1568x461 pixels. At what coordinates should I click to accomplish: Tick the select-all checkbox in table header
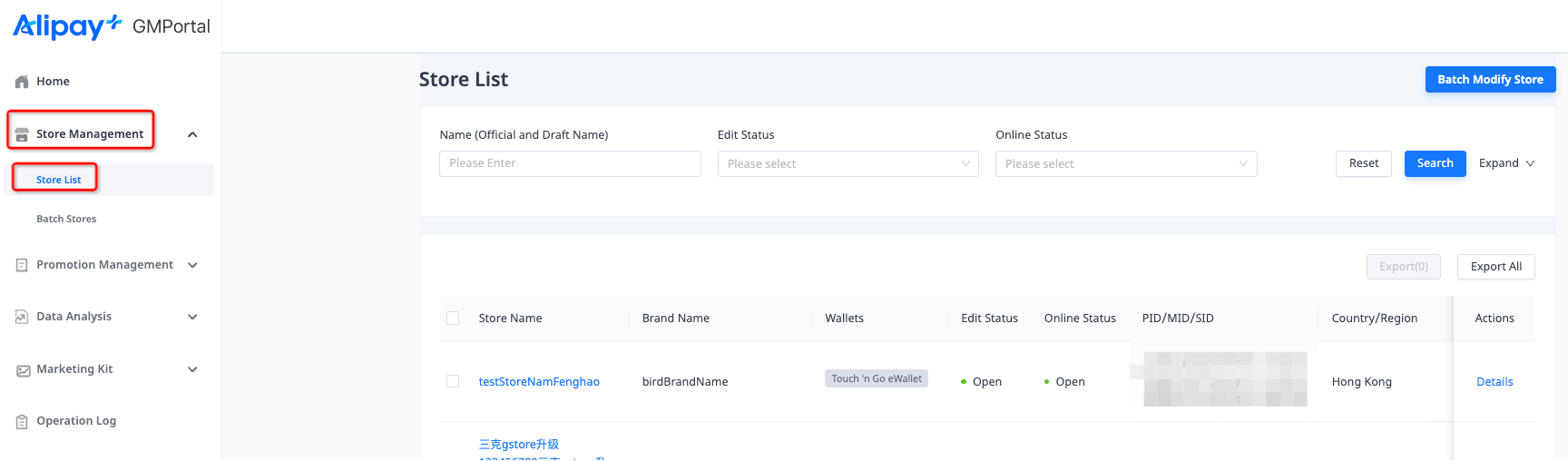453,318
